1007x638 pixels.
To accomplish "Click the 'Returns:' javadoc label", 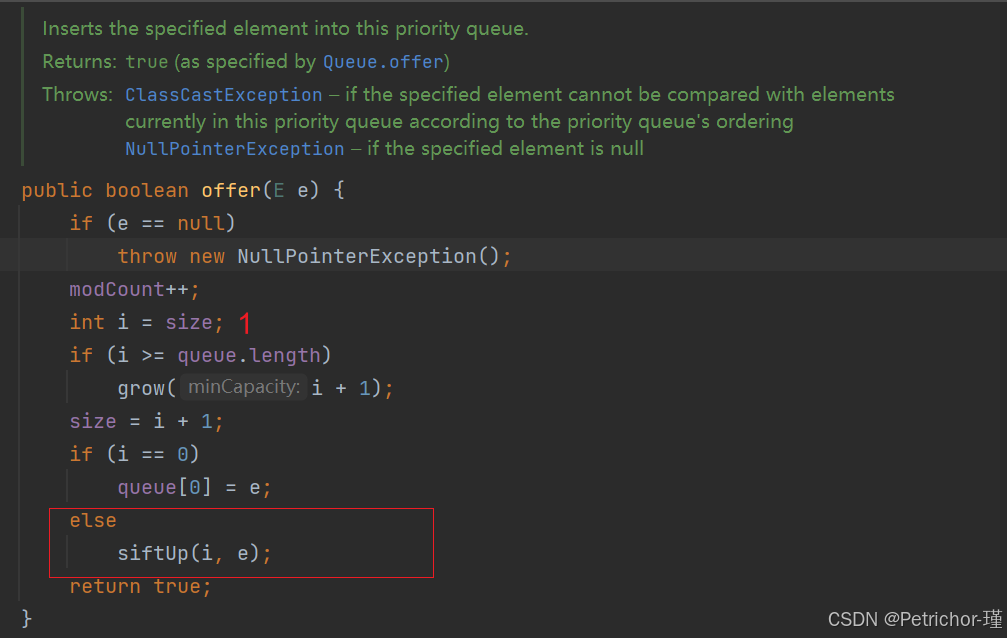I will 80,62.
